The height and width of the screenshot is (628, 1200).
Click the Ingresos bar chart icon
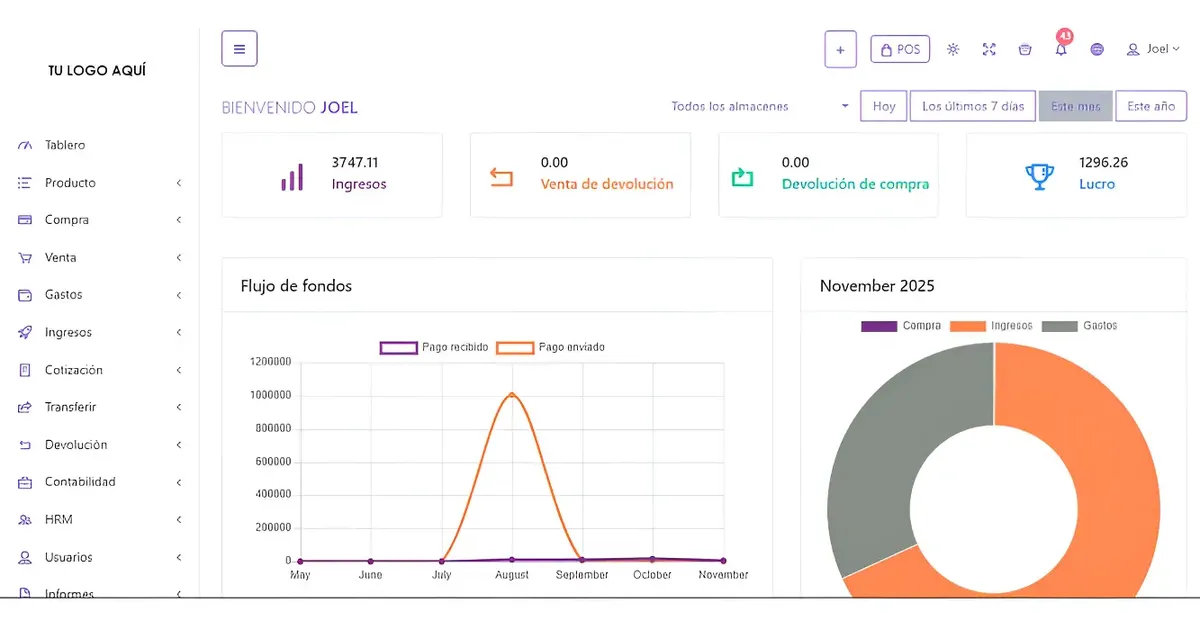click(x=292, y=178)
